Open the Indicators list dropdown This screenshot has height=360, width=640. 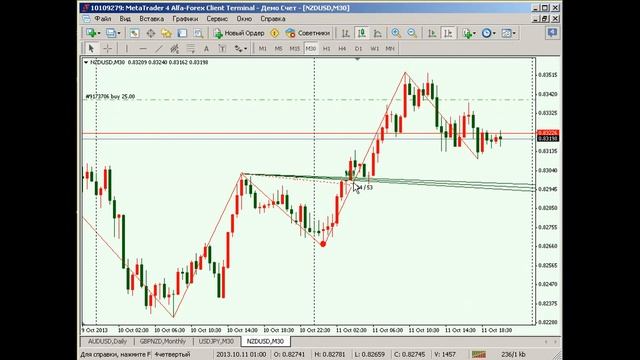coord(469,33)
